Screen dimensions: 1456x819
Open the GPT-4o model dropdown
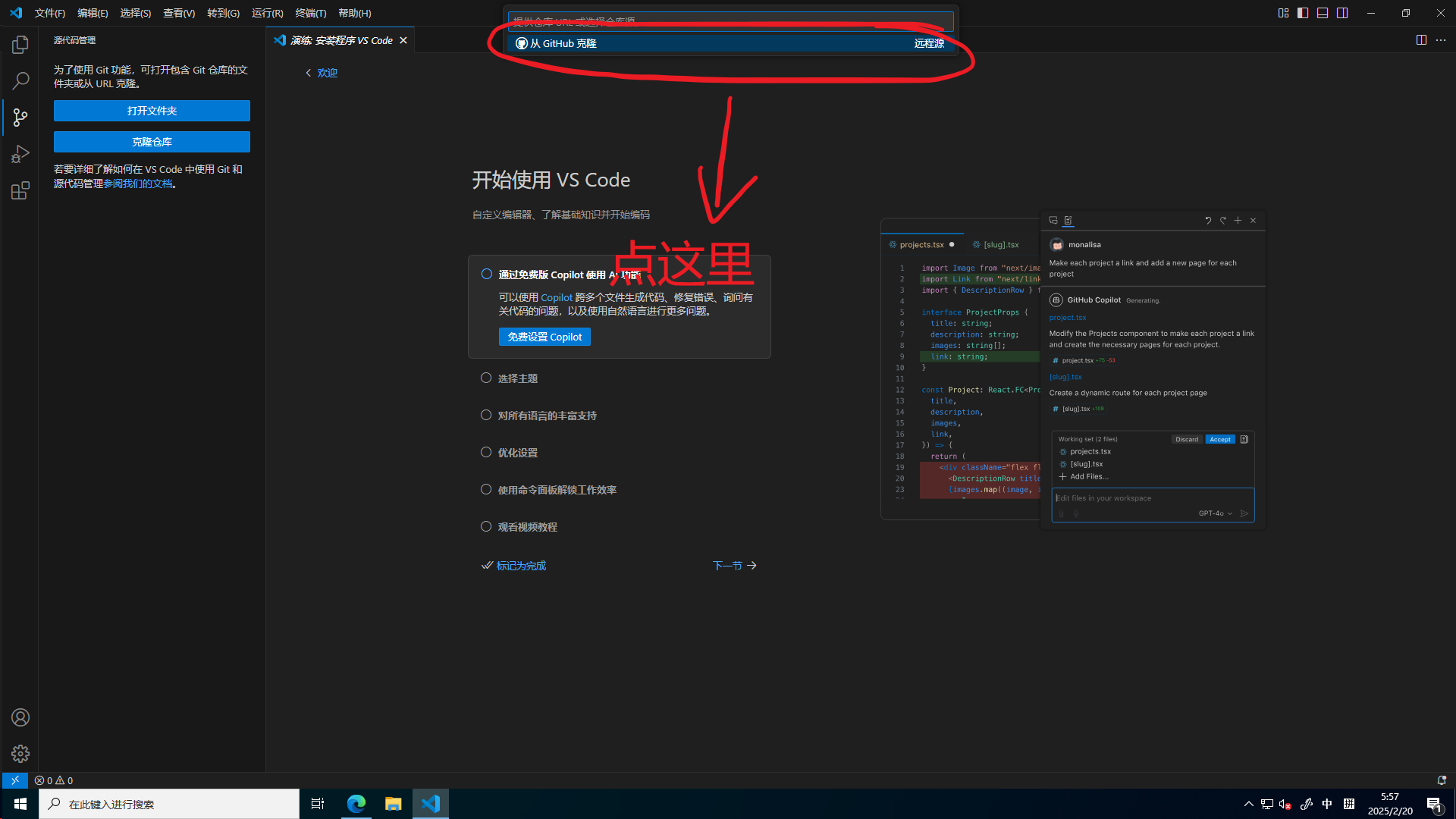click(x=1214, y=513)
